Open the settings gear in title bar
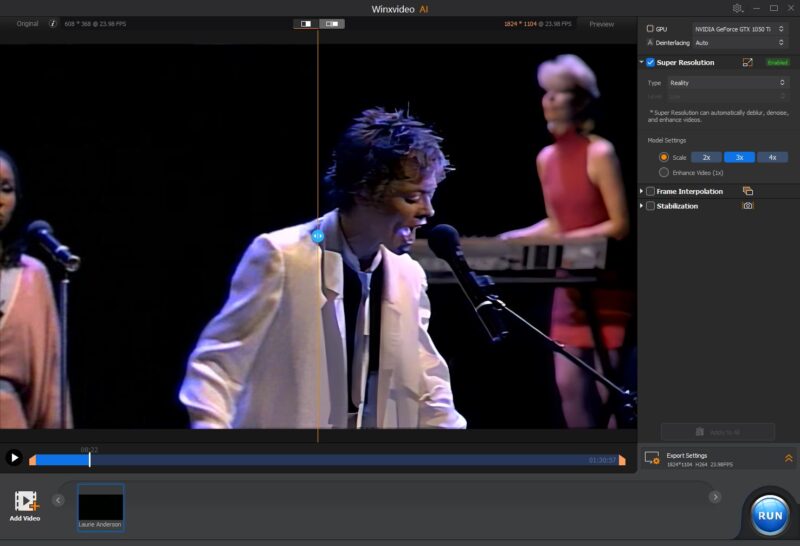The image size is (800, 546). point(738,9)
